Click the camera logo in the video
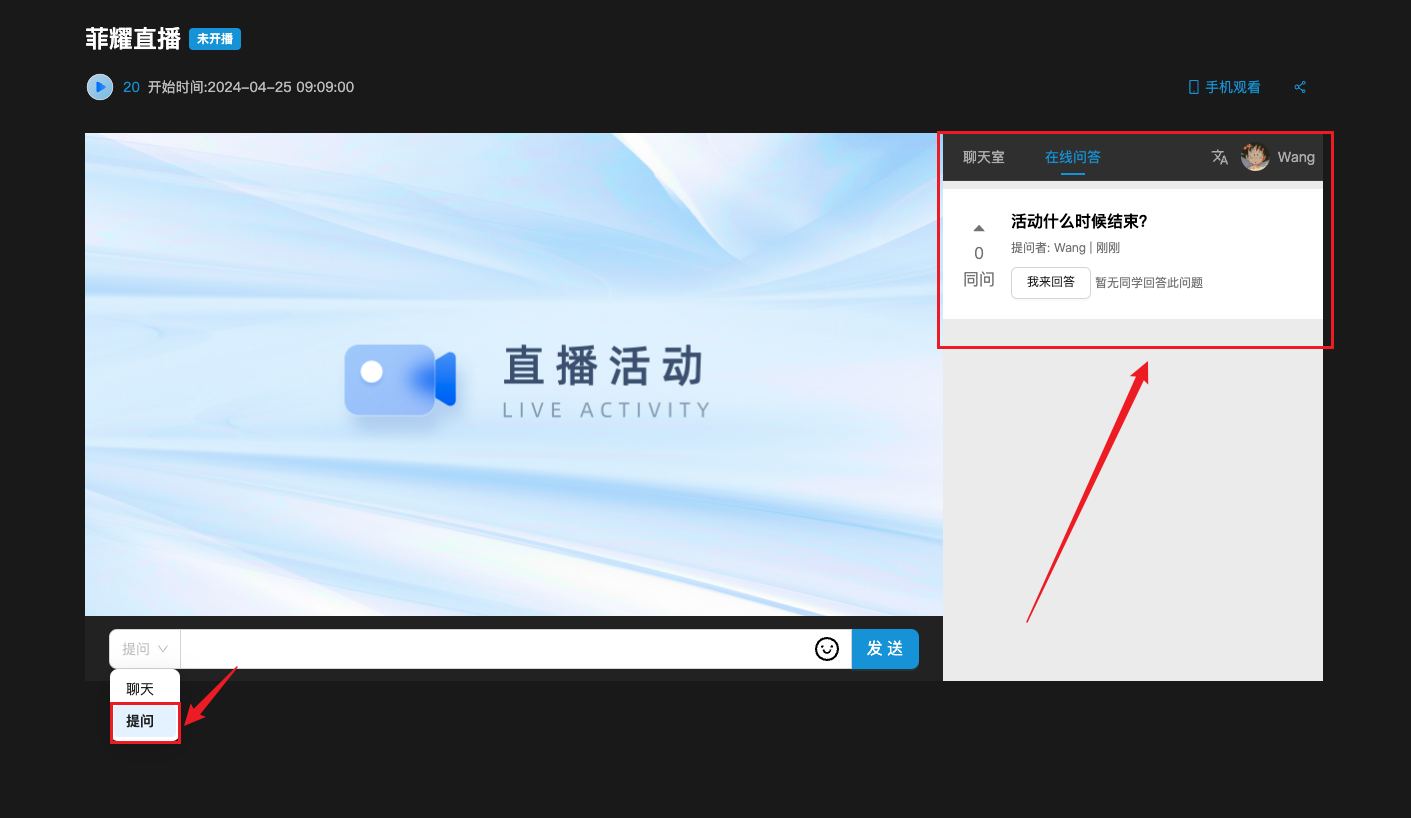The image size is (1411, 818). click(399, 379)
